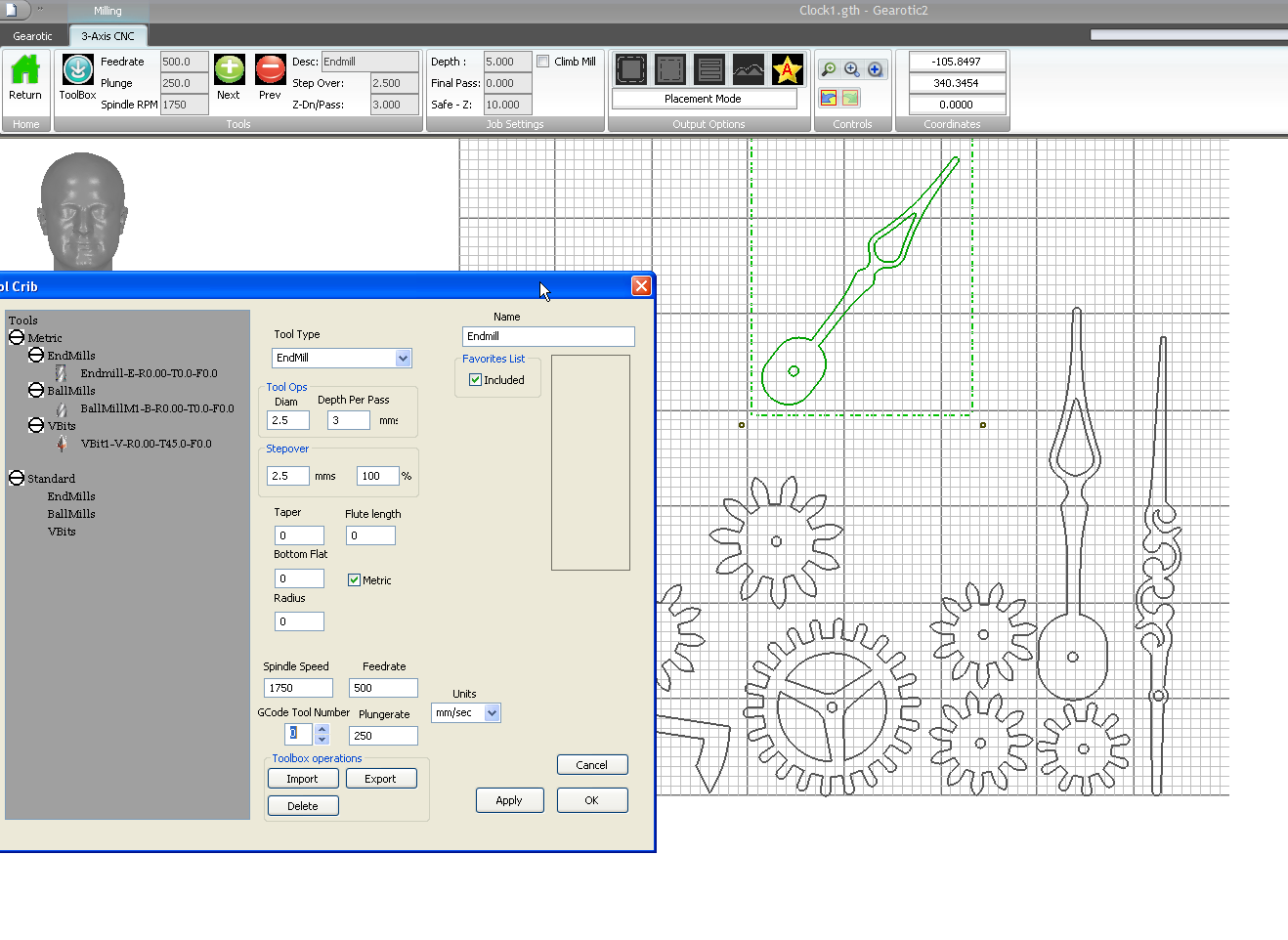This screenshot has width=1288, height=940.
Task: Uncheck the Included favorites checkbox
Action: (476, 380)
